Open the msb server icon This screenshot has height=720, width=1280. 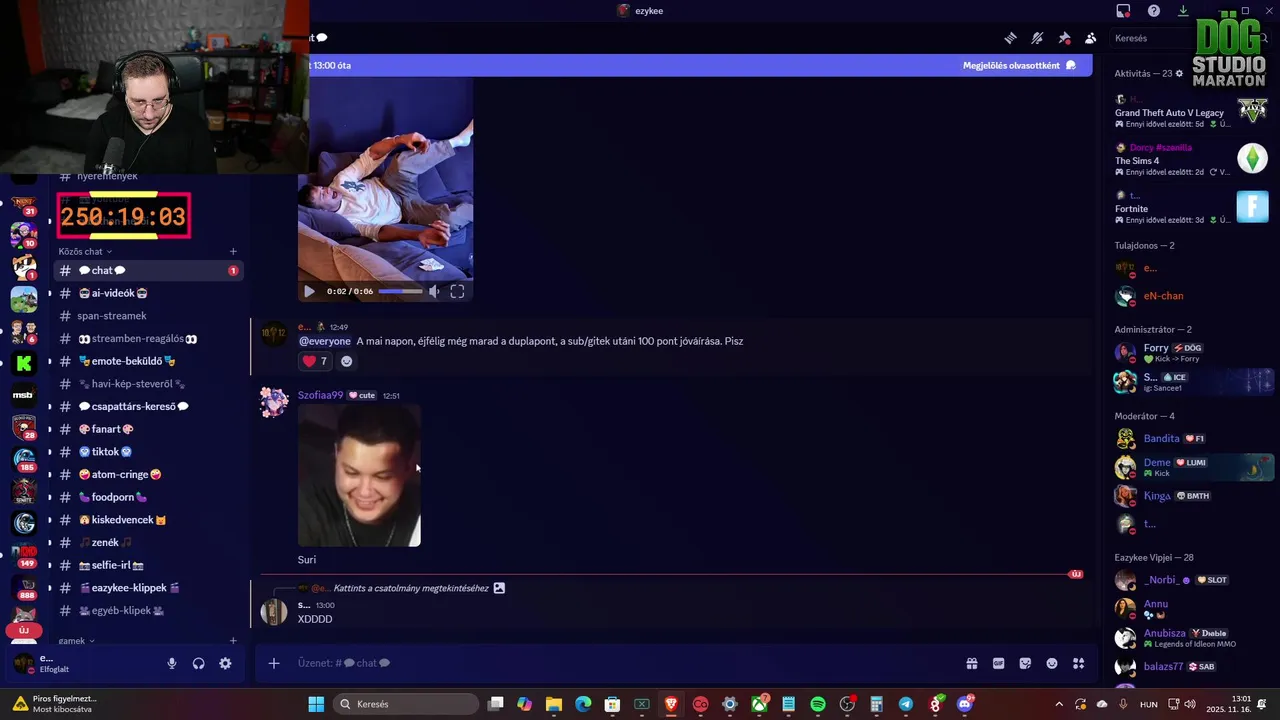(24, 395)
